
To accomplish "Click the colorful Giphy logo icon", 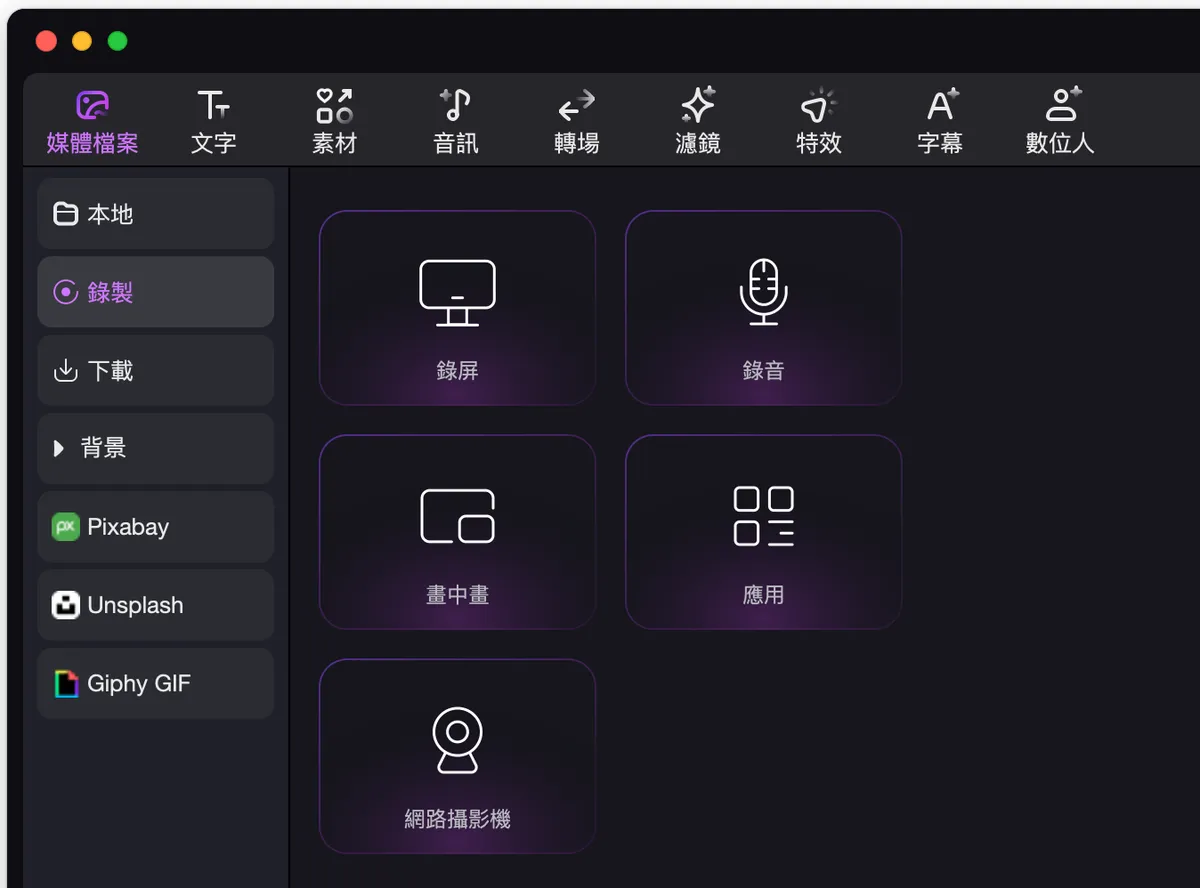I will (65, 684).
